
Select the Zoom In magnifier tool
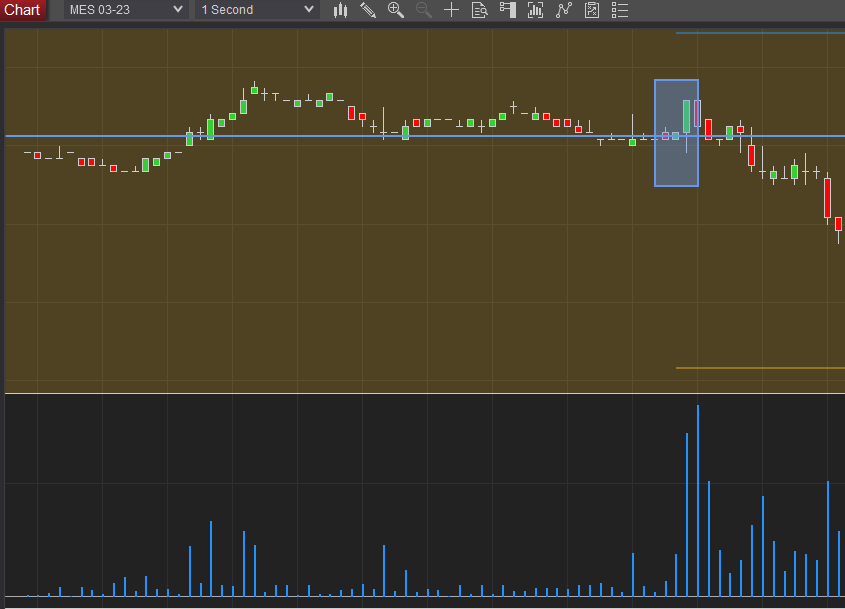click(x=396, y=10)
